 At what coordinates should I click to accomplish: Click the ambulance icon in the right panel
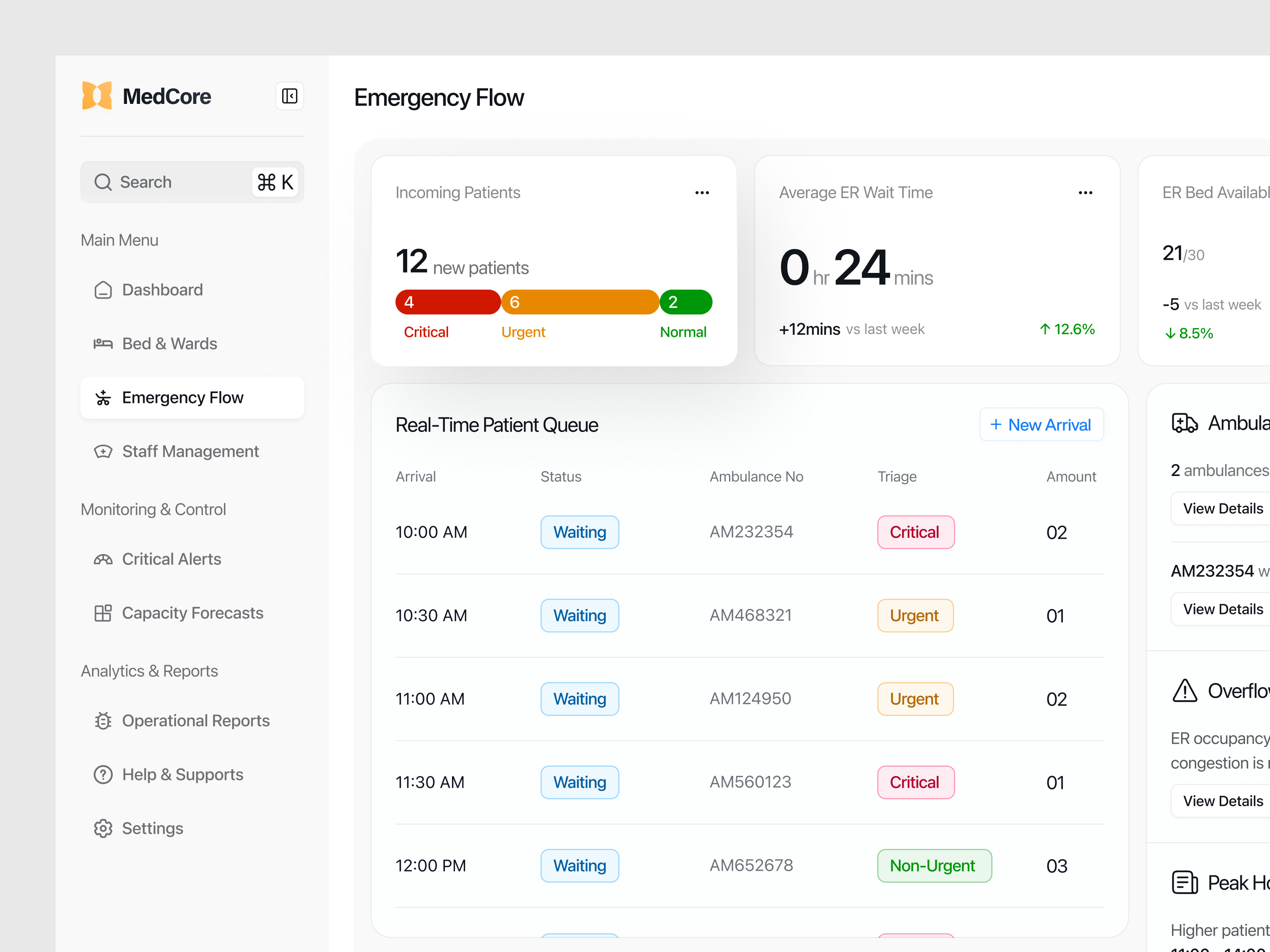click(x=1184, y=424)
